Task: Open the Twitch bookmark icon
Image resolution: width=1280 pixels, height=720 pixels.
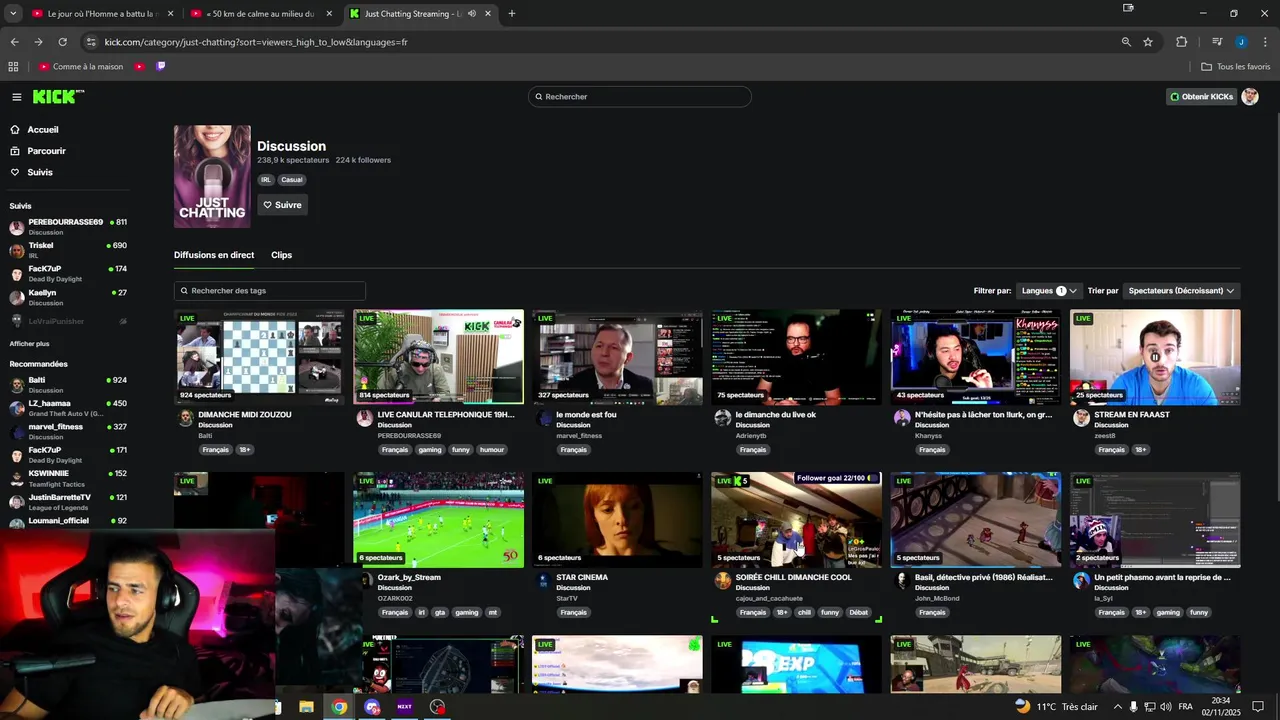Action: pos(161,67)
